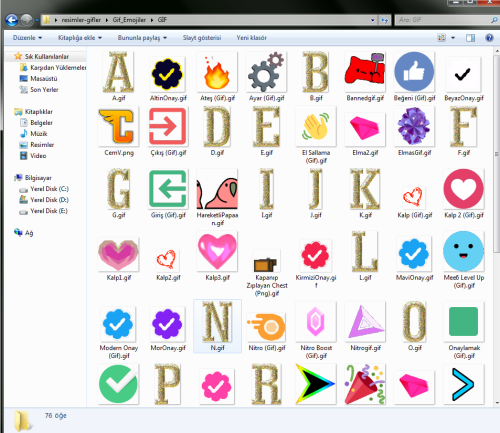The width and height of the screenshot is (500, 433).
Task: Select Elma2.gif pink diamond icon
Action: tap(365, 129)
